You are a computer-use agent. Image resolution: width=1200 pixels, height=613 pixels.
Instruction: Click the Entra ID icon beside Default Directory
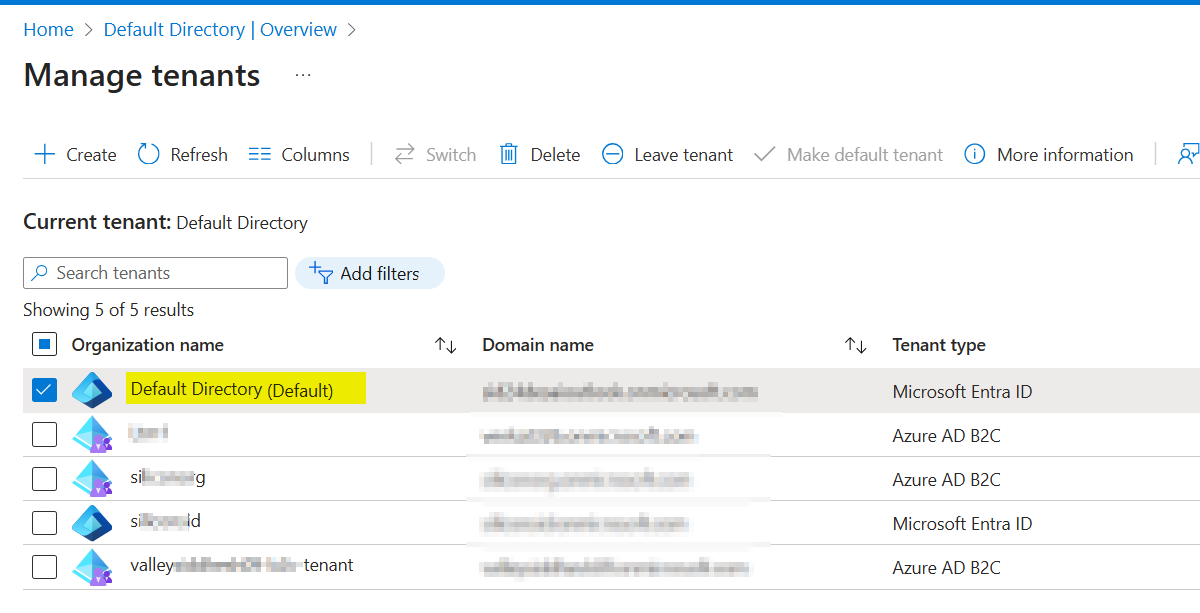pos(92,390)
